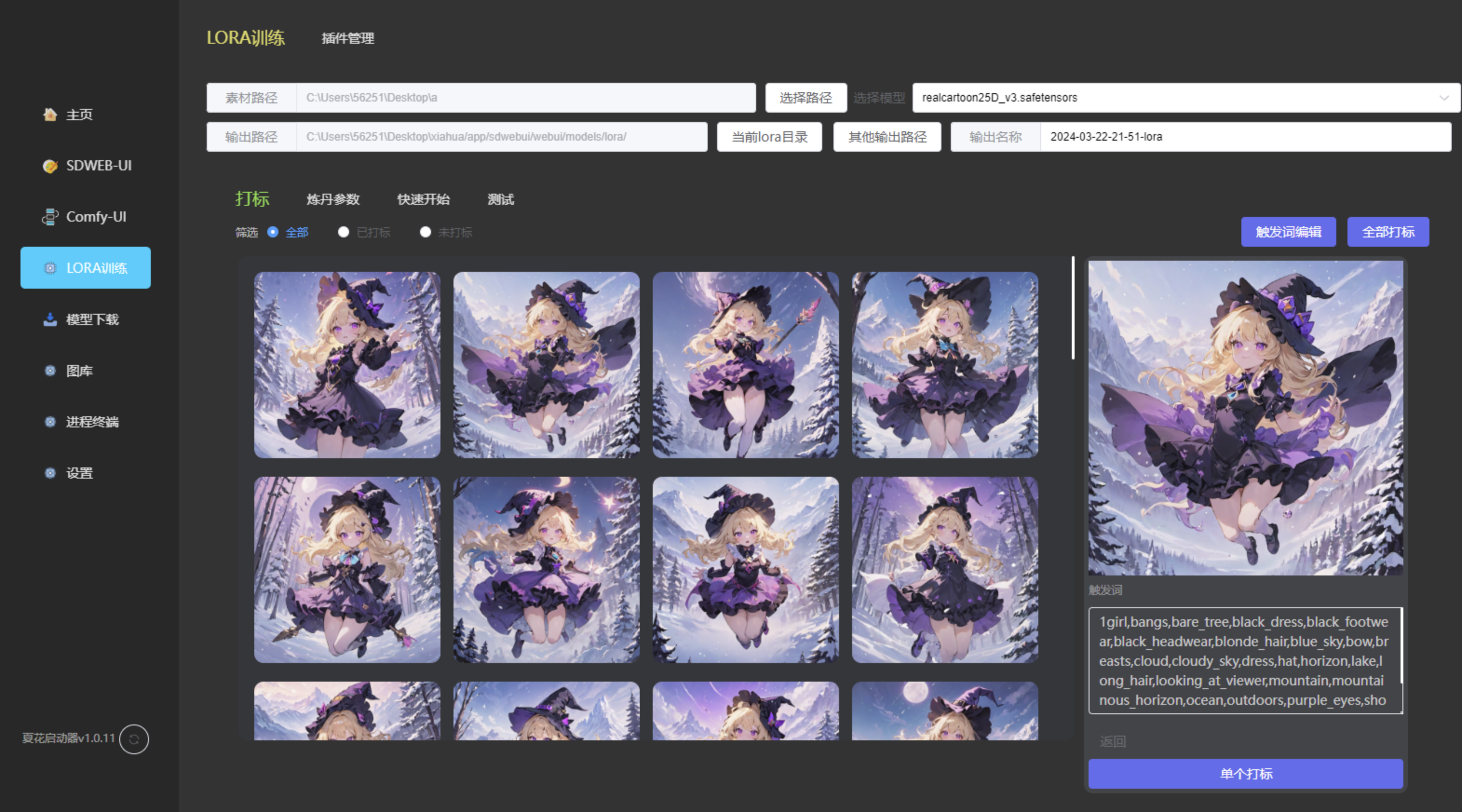
Task: Select the 已打标 filter radio button
Action: click(343, 232)
